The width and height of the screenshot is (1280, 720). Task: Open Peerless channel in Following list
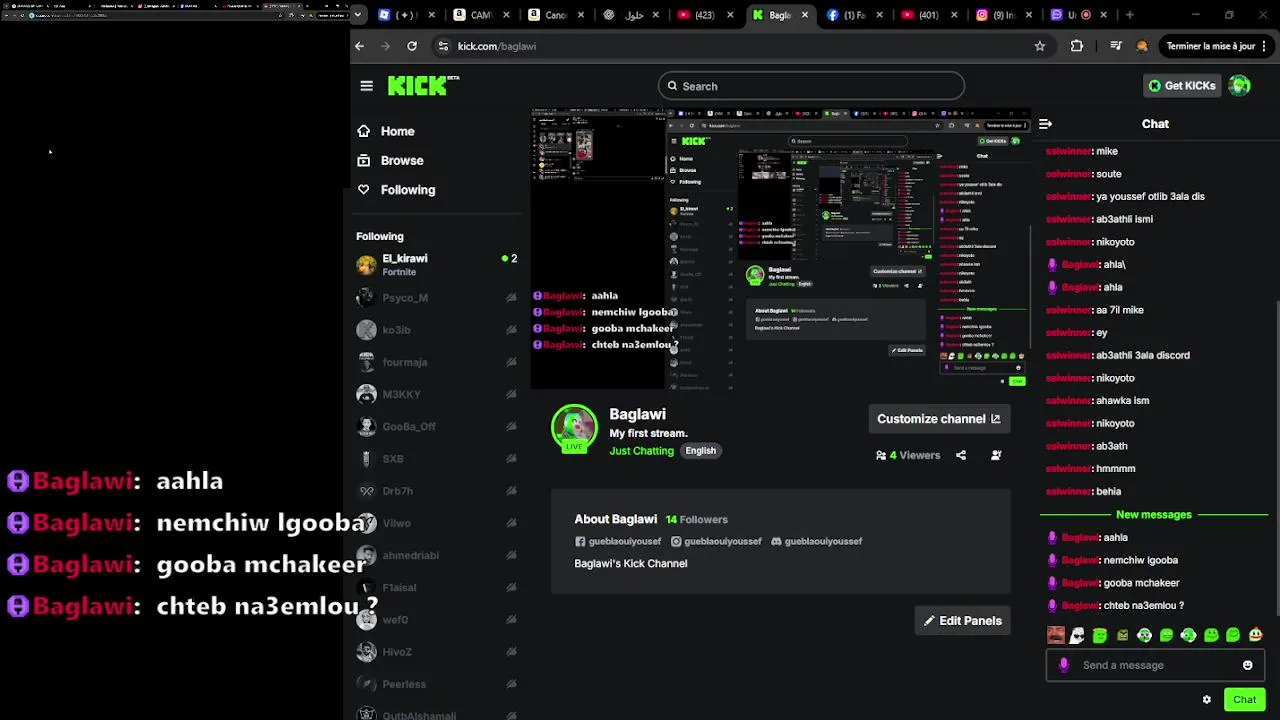click(x=437, y=684)
